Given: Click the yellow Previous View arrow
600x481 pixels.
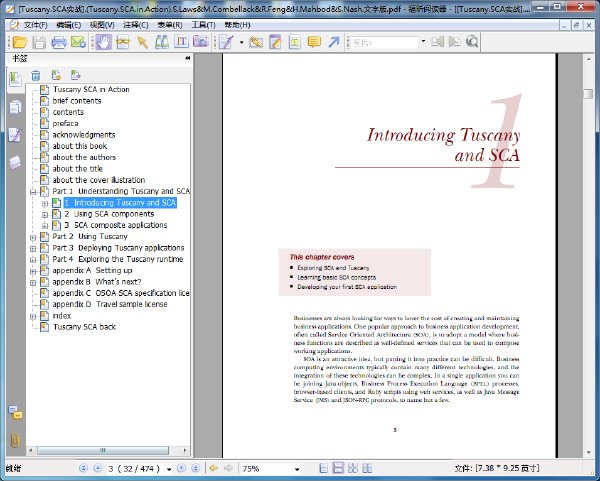Looking at the screenshot, I should click(x=214, y=468).
